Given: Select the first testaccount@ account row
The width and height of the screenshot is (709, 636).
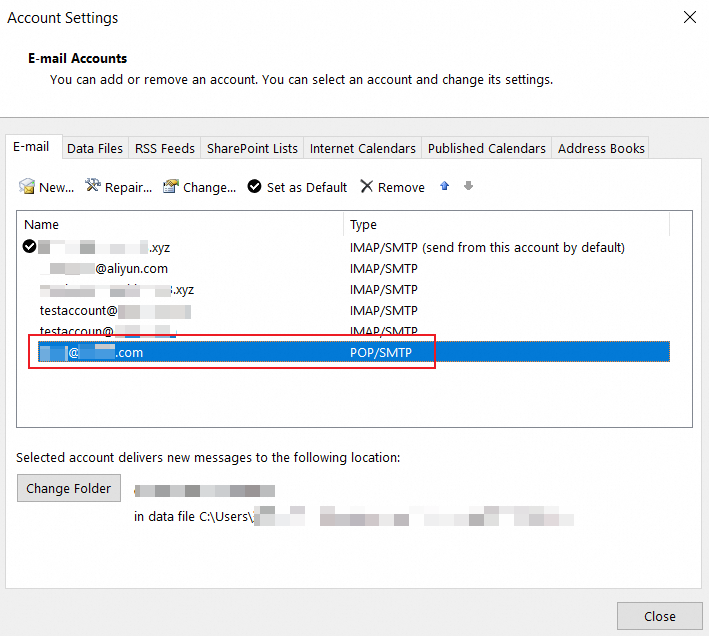Looking at the screenshot, I should pos(354,311).
